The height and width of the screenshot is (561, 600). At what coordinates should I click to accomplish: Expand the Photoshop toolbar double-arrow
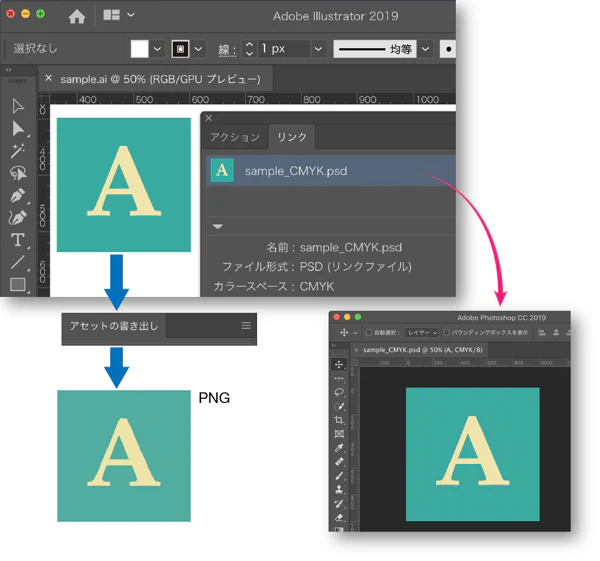tap(333, 345)
